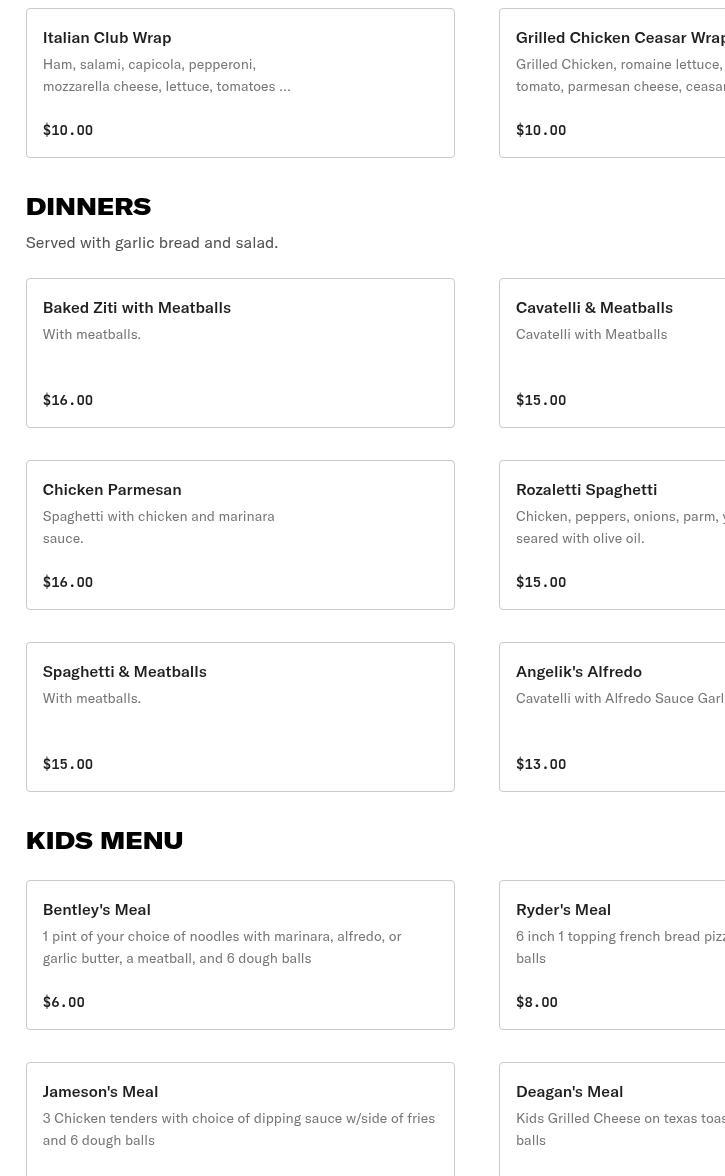Open the Rozaletti Spaghetti item
The image size is (725, 1176).
tap(612, 535)
